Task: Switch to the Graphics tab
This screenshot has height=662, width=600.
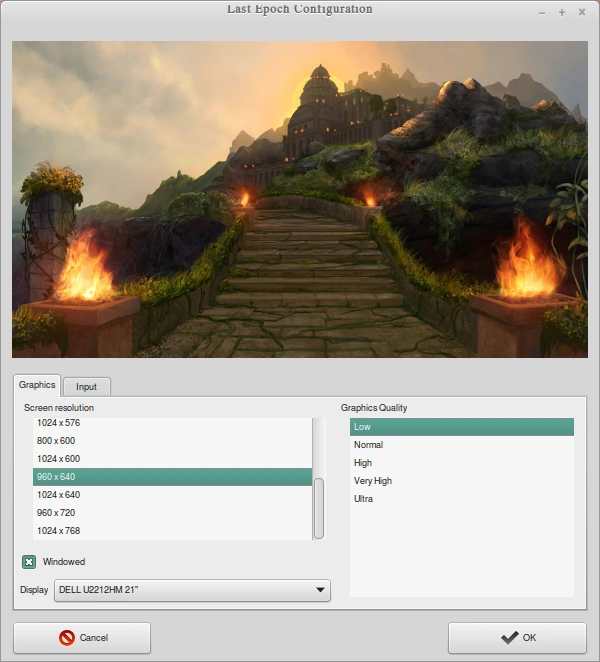Action: click(x=37, y=385)
